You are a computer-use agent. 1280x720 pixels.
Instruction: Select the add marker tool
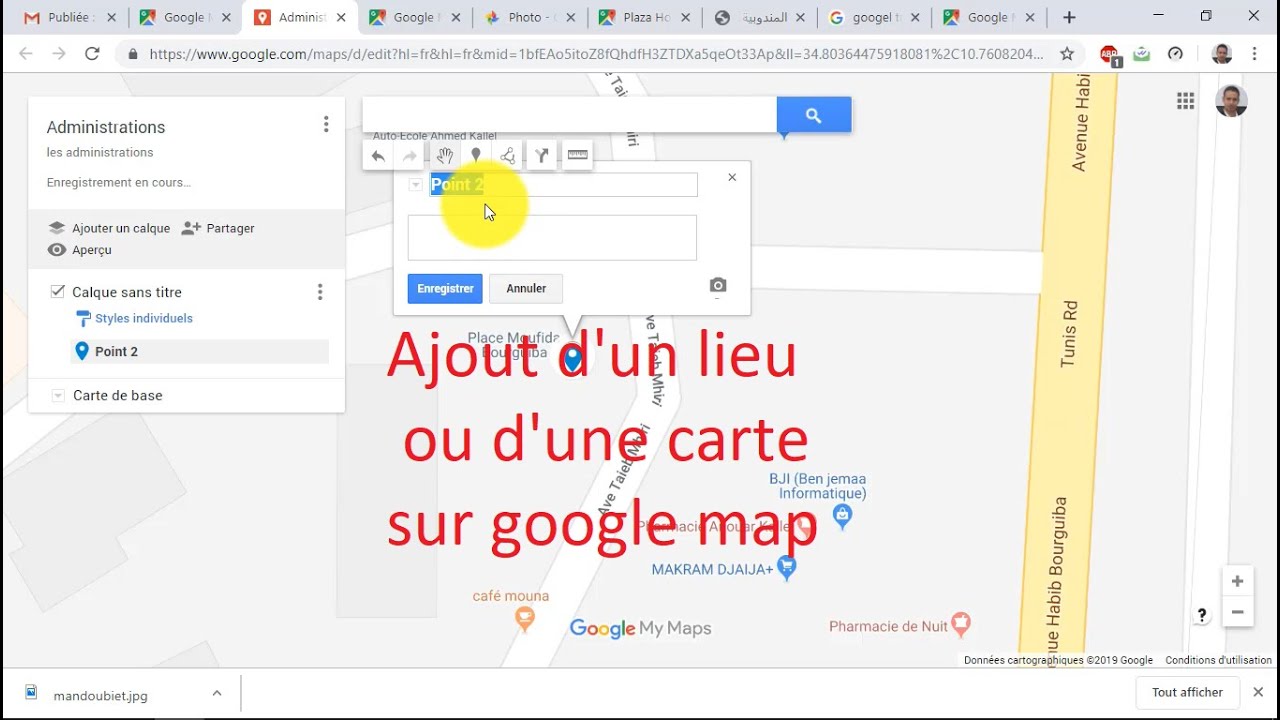click(x=476, y=155)
